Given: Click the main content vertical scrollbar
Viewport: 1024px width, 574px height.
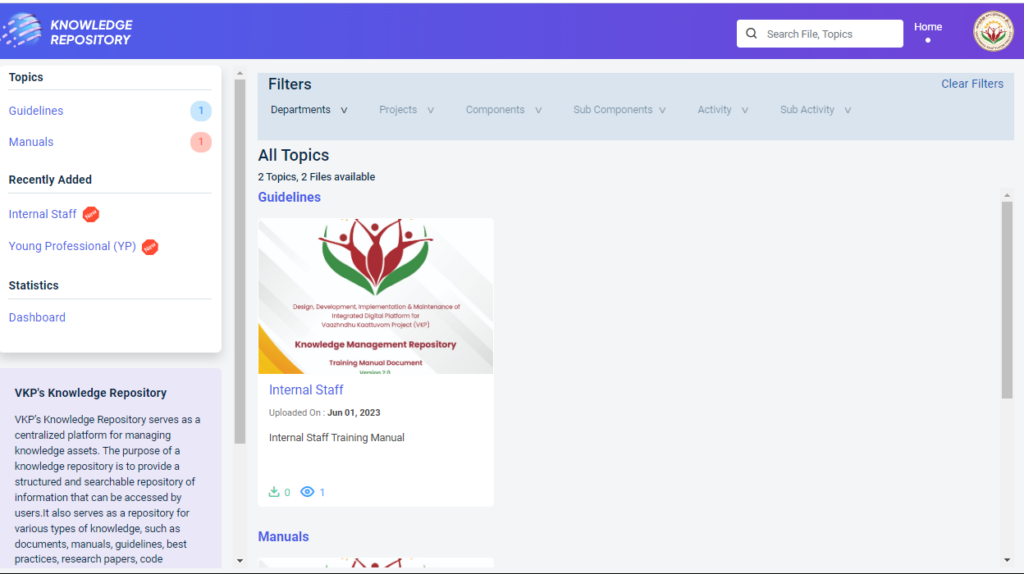Looking at the screenshot, I should pyautogui.click(x=1007, y=300).
